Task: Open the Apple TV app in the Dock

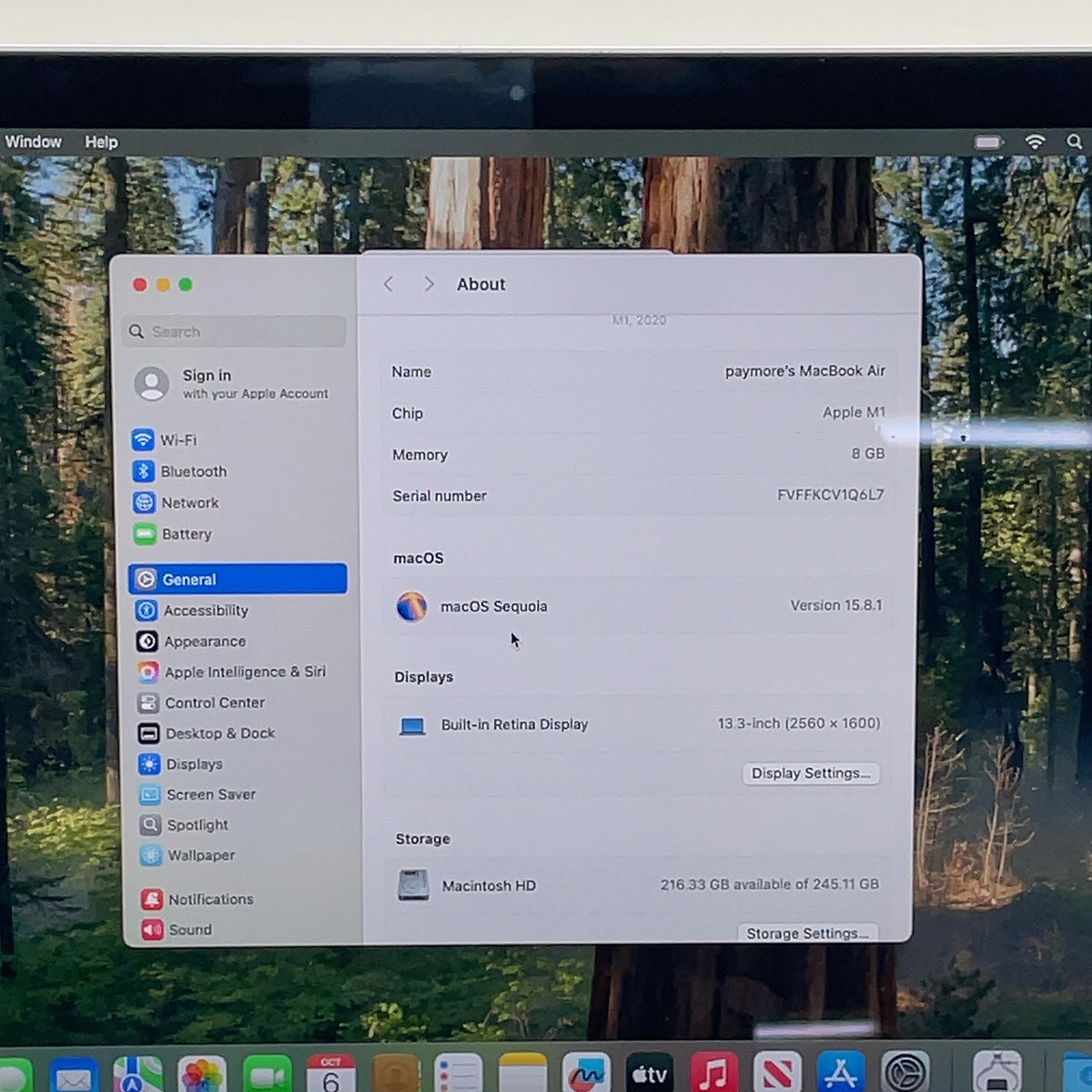Action: [650, 1075]
